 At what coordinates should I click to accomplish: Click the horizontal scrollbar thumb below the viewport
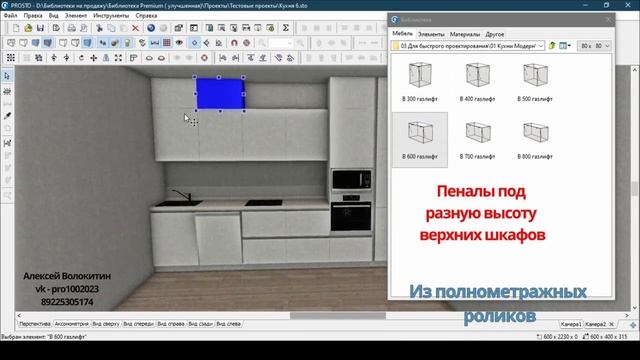pyautogui.click(x=338, y=316)
